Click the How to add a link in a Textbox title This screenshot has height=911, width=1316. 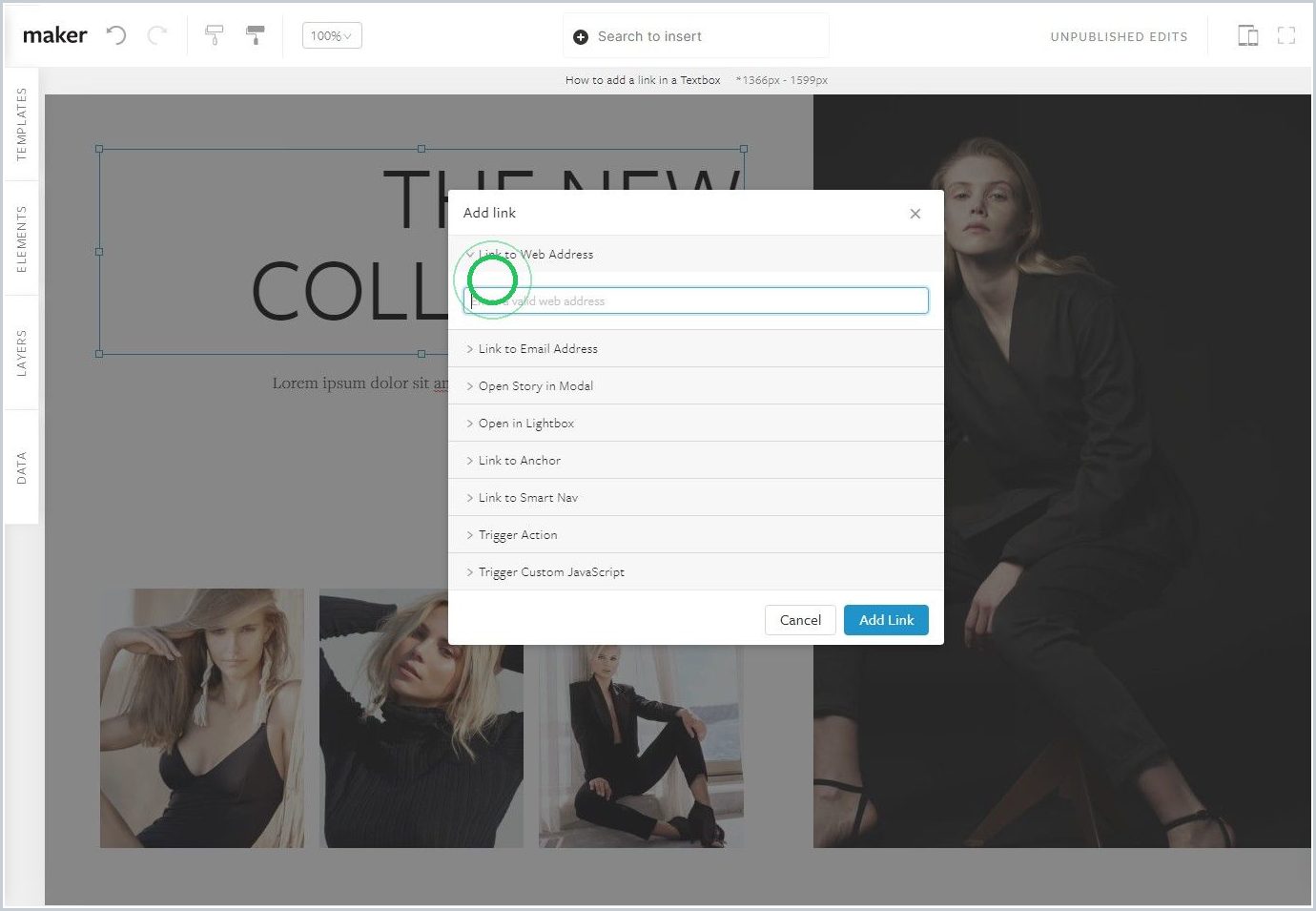click(643, 80)
